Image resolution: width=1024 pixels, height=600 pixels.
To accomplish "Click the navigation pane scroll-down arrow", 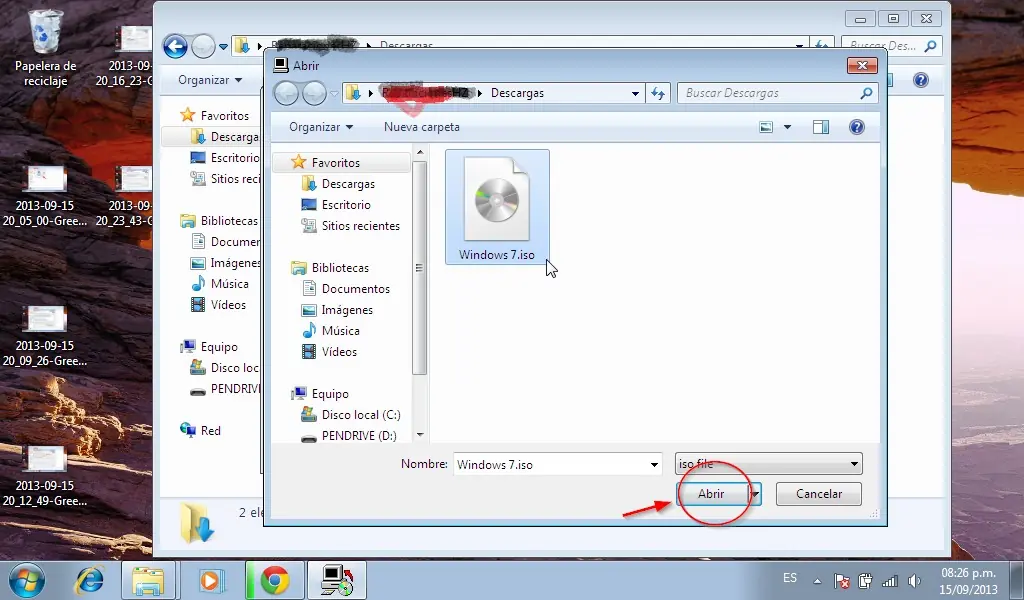I will 420,434.
